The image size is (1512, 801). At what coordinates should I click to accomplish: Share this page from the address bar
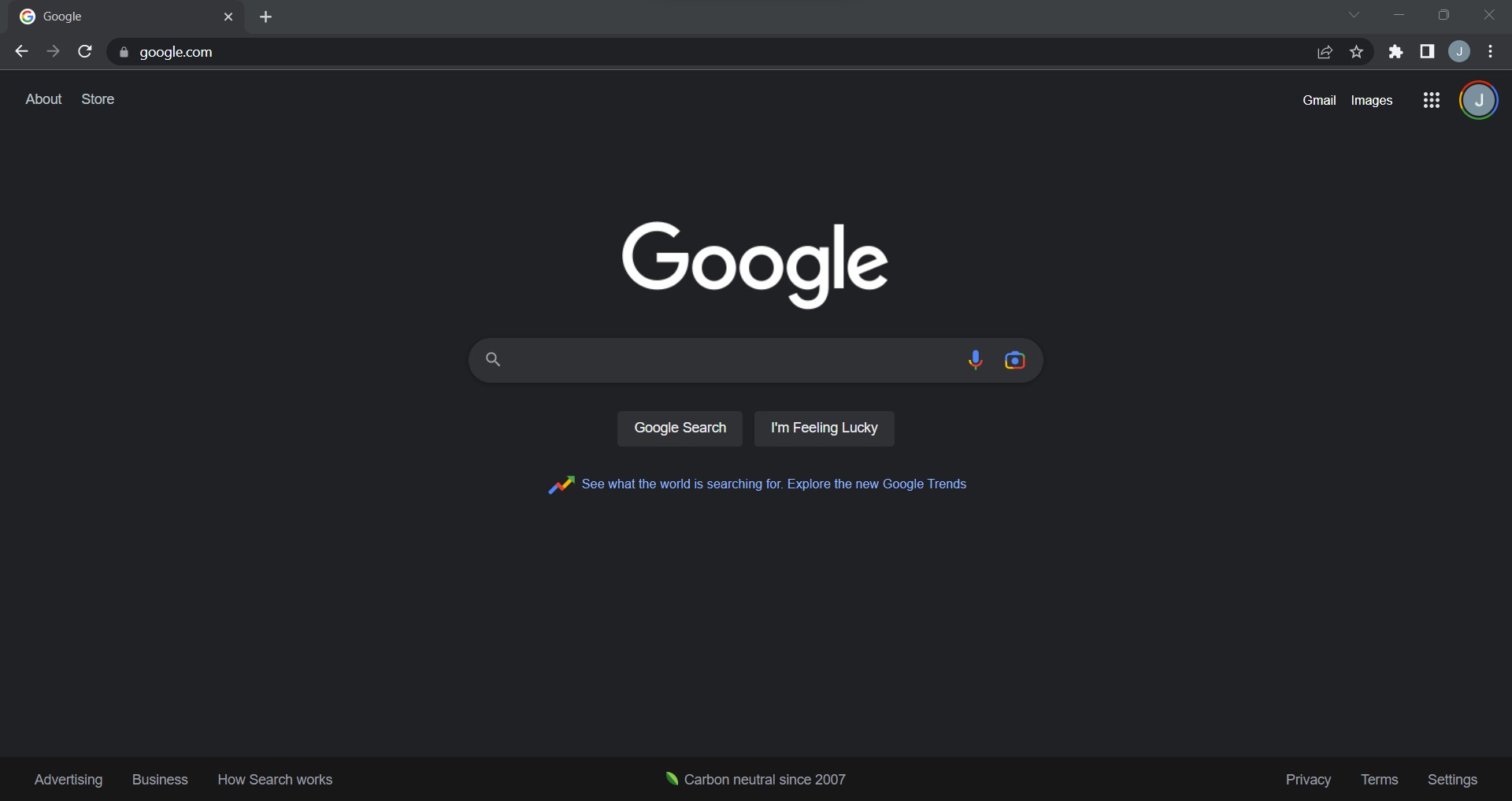click(1325, 52)
